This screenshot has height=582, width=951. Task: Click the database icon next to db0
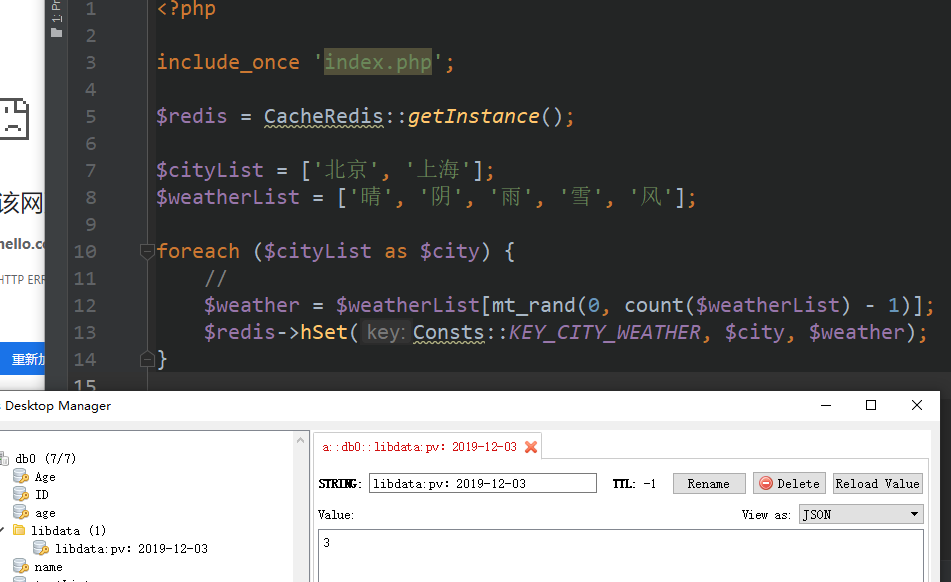5,458
